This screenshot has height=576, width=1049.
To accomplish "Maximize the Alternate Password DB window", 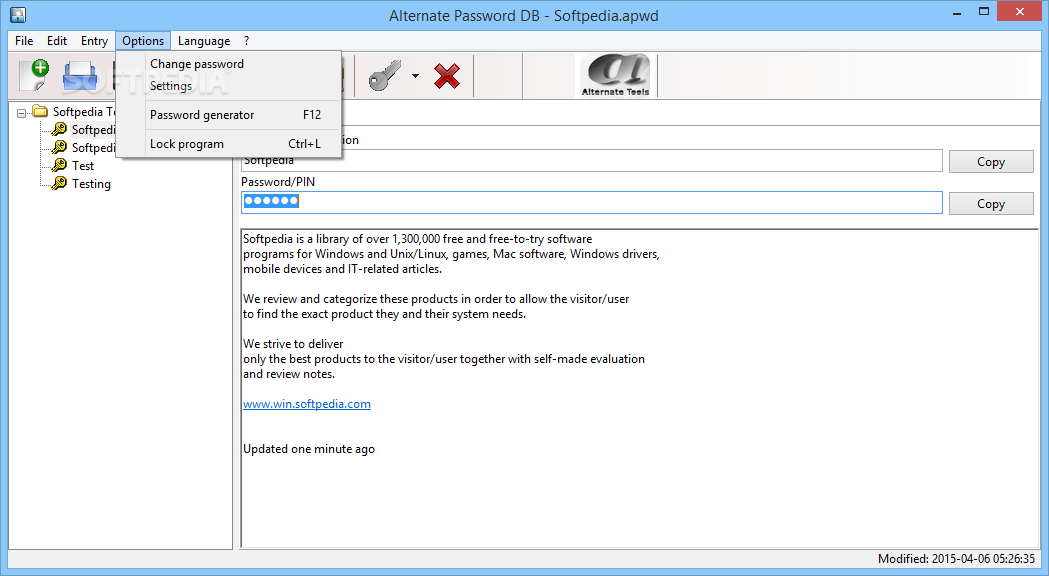I will point(983,12).
